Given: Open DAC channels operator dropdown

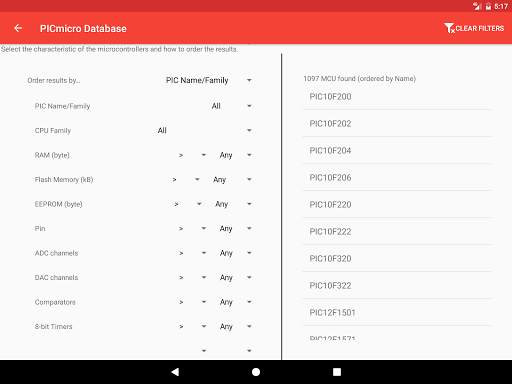Looking at the screenshot, I should pos(192,277).
